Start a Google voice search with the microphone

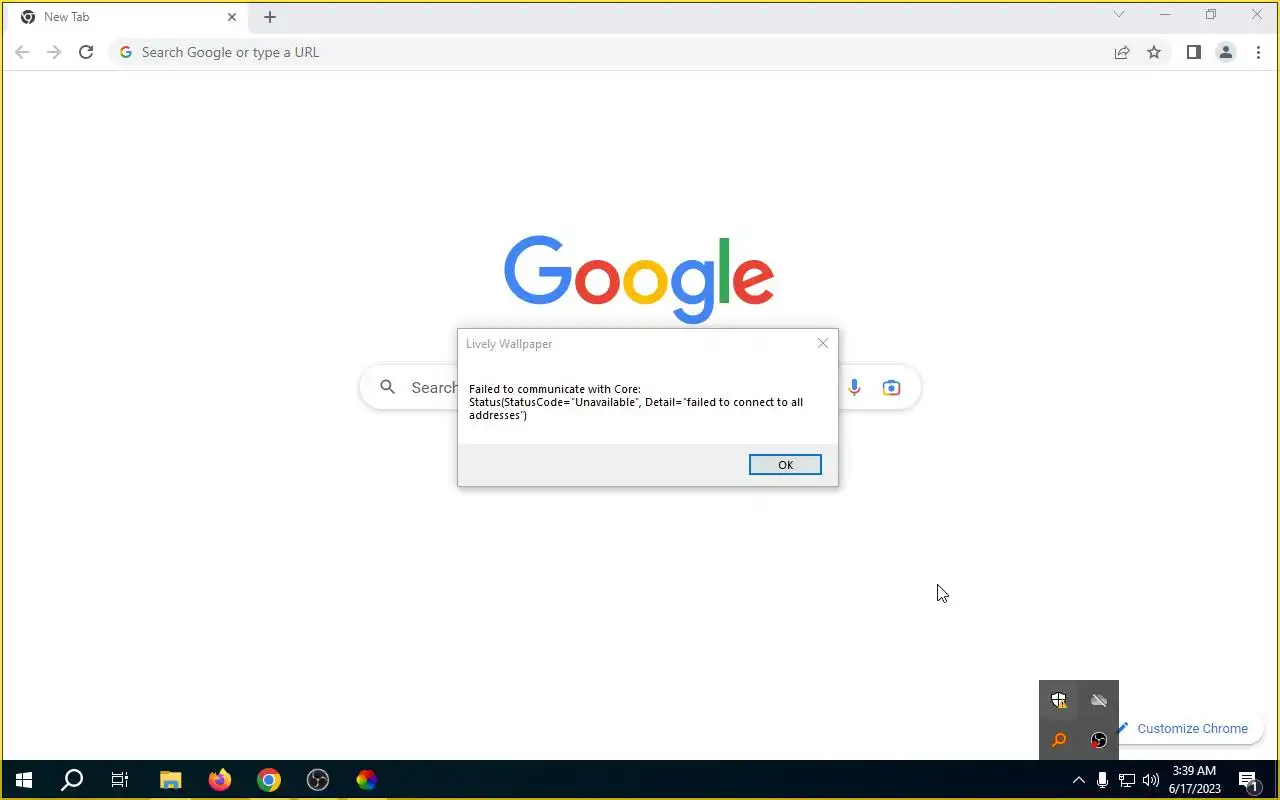(x=854, y=387)
